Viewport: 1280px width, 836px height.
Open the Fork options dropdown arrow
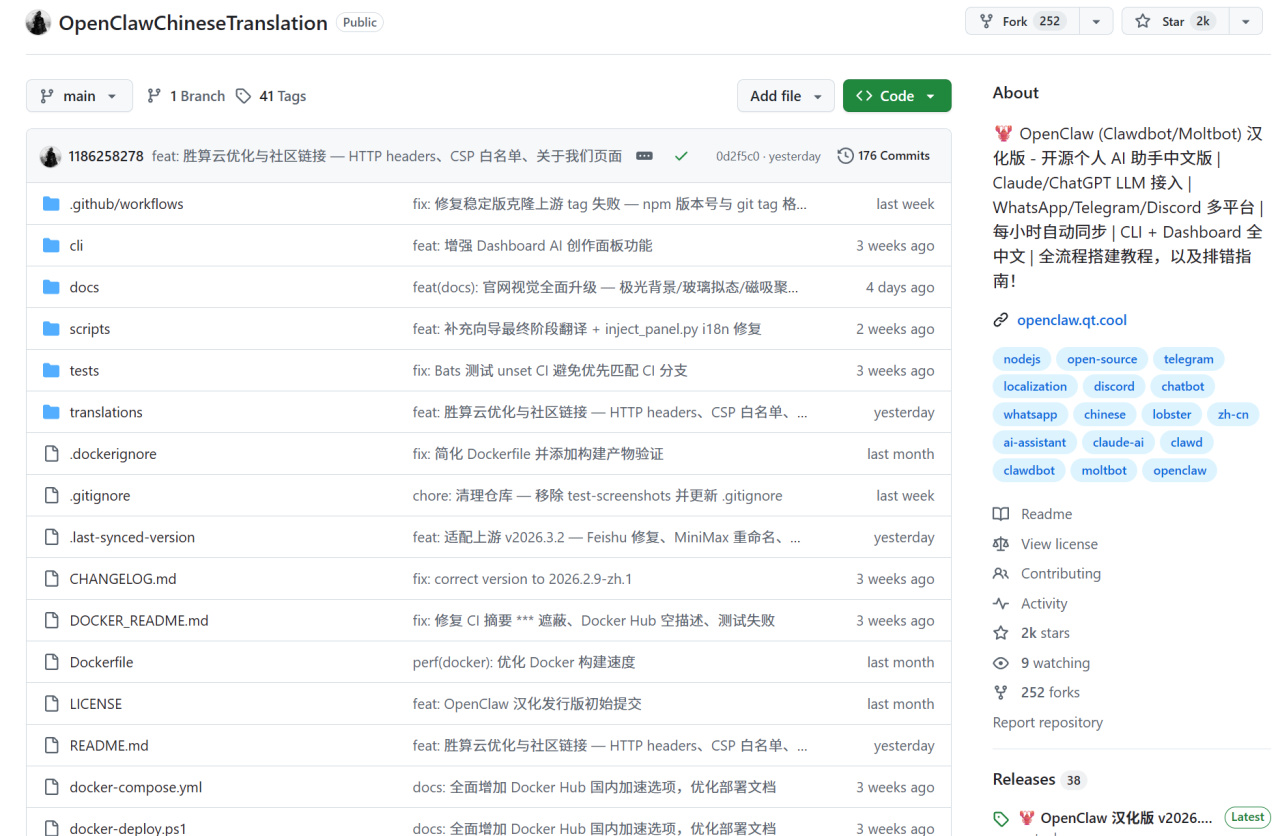coord(1096,21)
